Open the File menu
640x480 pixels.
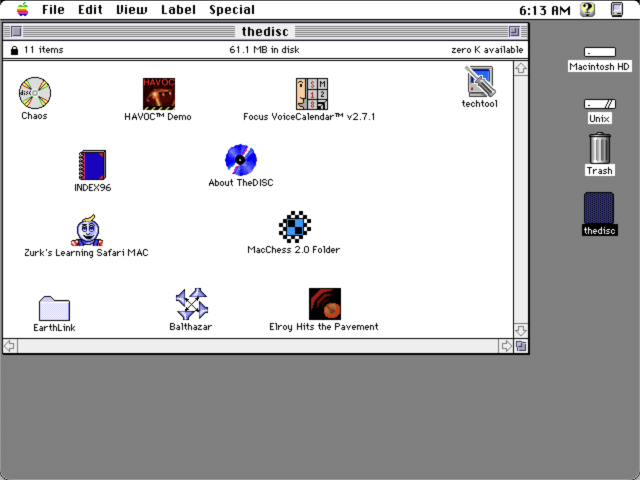53,9
